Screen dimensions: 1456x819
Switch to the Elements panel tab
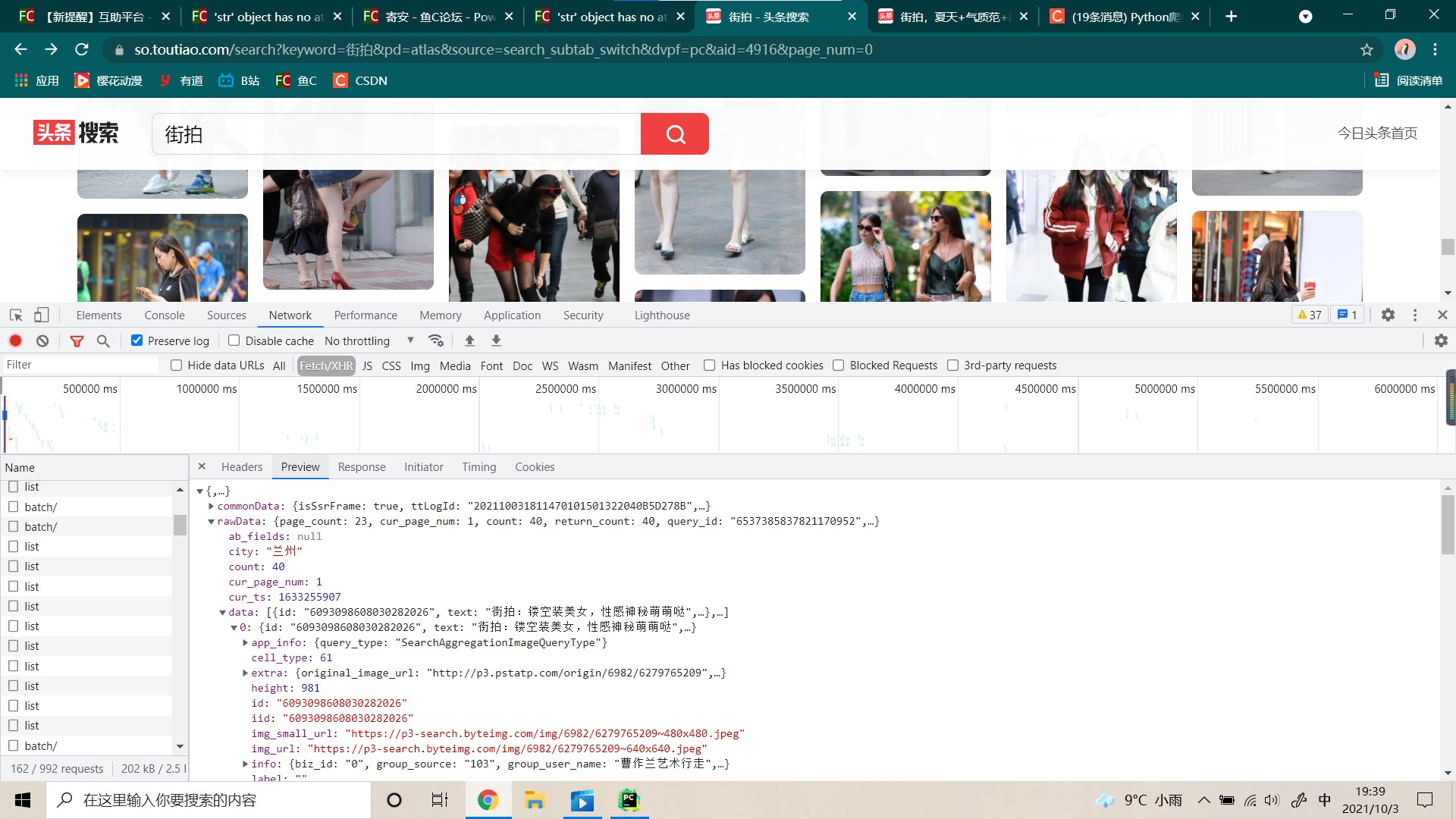[x=99, y=315]
